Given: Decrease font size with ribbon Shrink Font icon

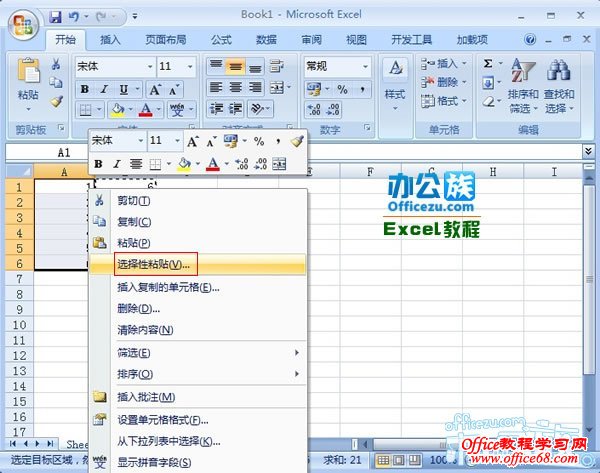Looking at the screenshot, I should pos(173,90).
